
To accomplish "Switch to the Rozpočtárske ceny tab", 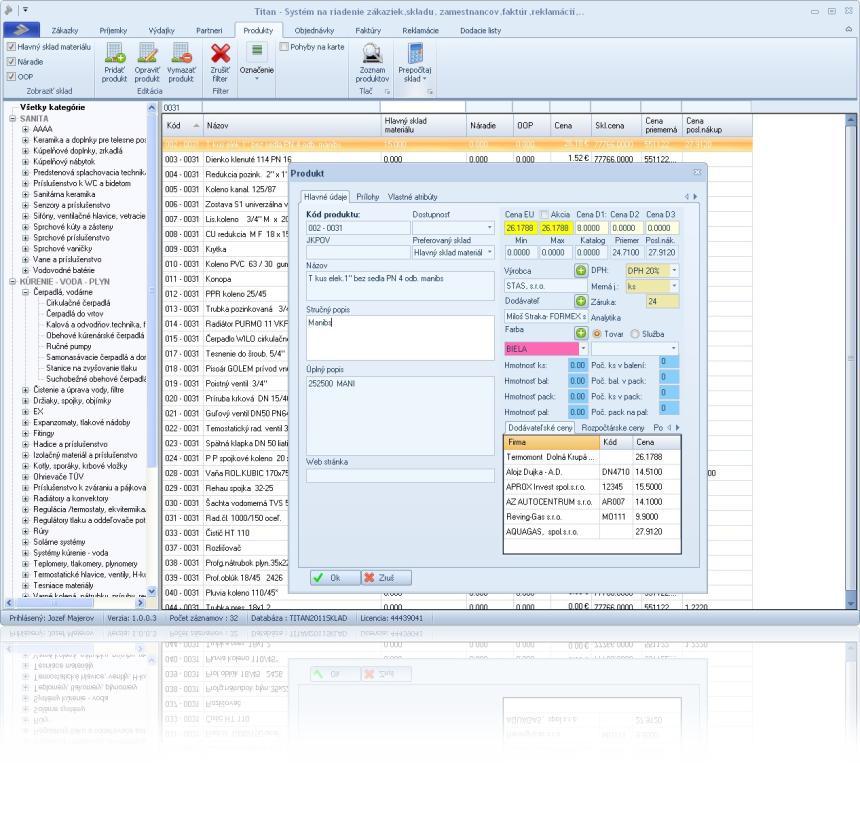I will click(612, 427).
